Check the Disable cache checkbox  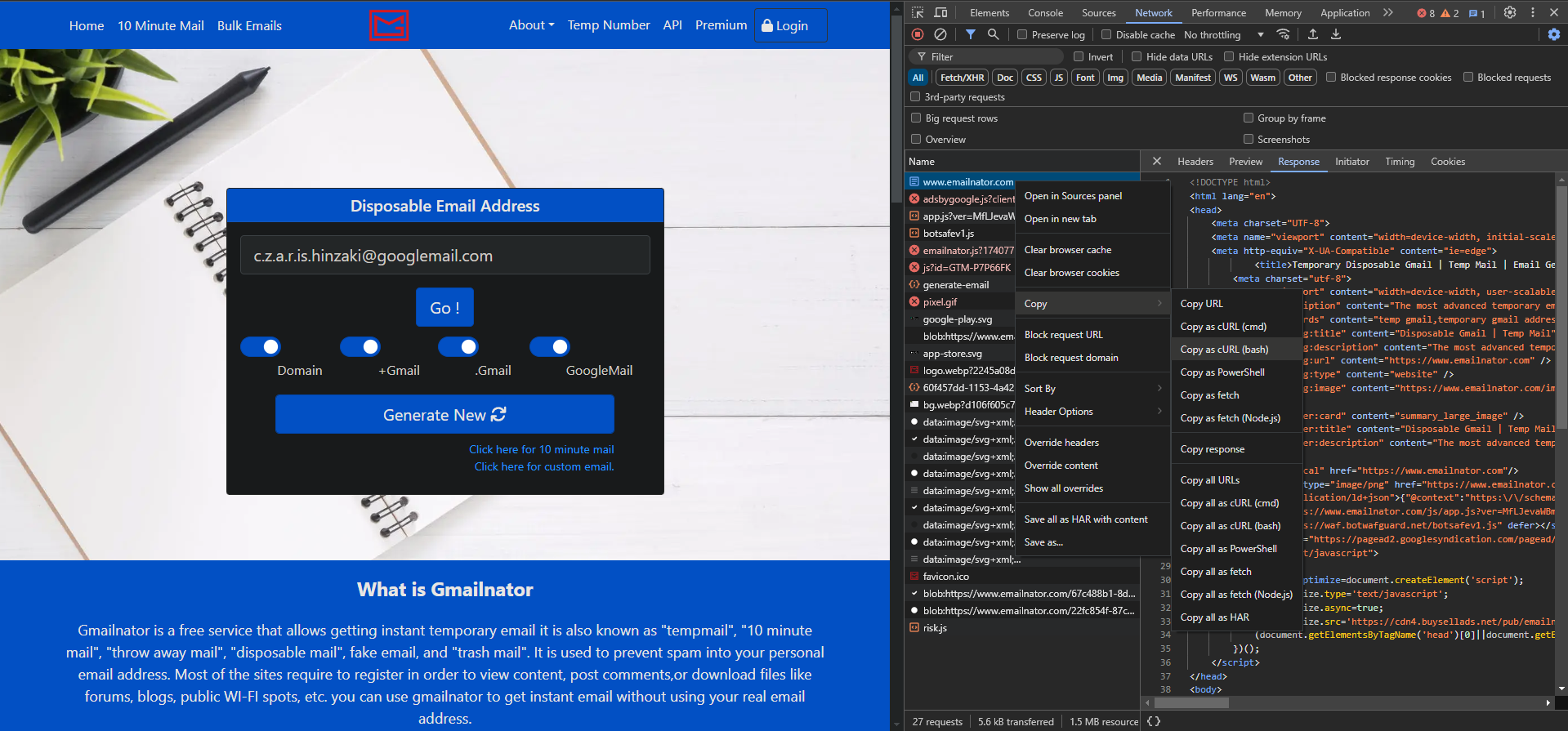click(x=1106, y=34)
